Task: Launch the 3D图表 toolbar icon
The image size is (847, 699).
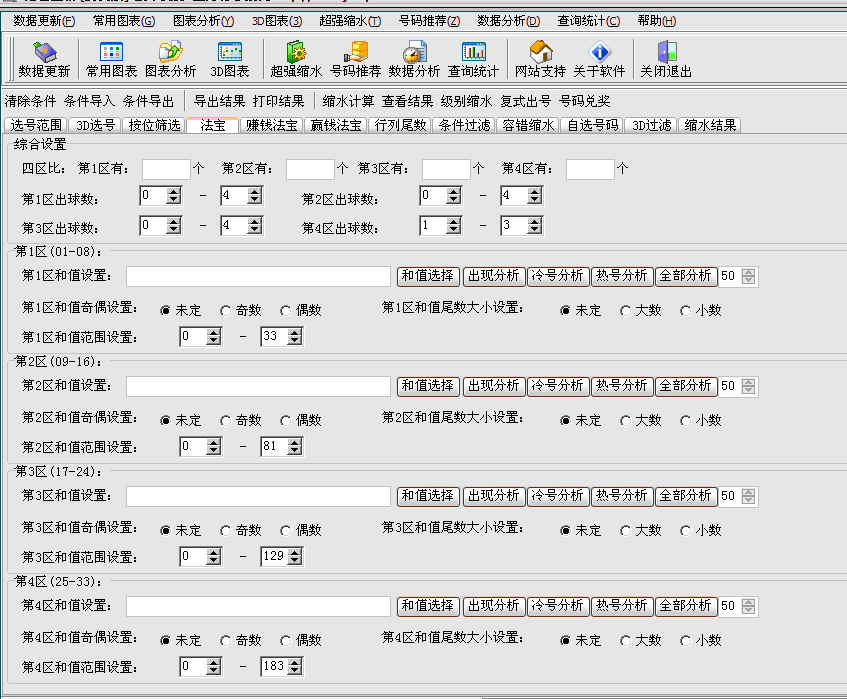Action: [230, 59]
